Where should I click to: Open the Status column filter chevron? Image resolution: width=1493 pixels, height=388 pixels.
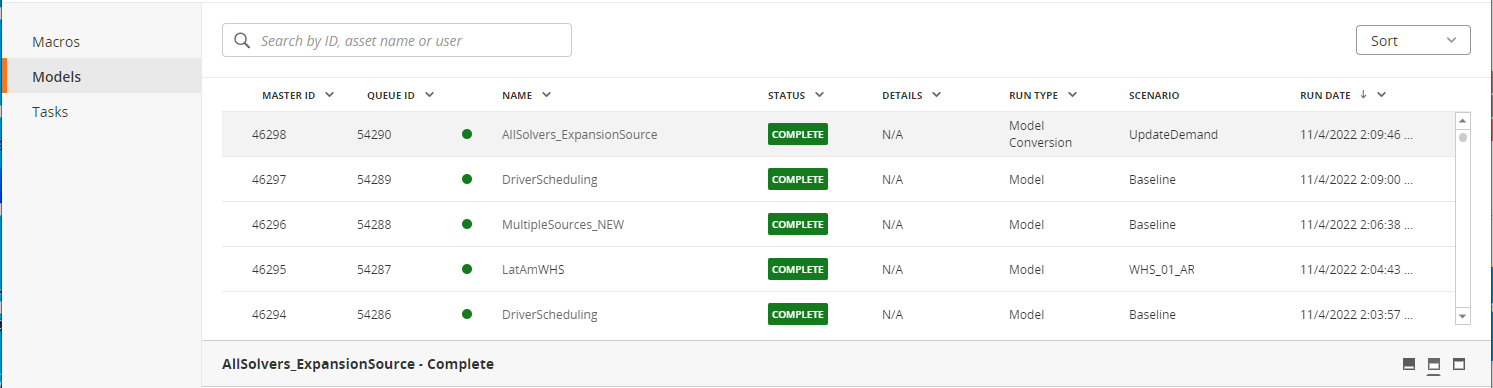(819, 95)
